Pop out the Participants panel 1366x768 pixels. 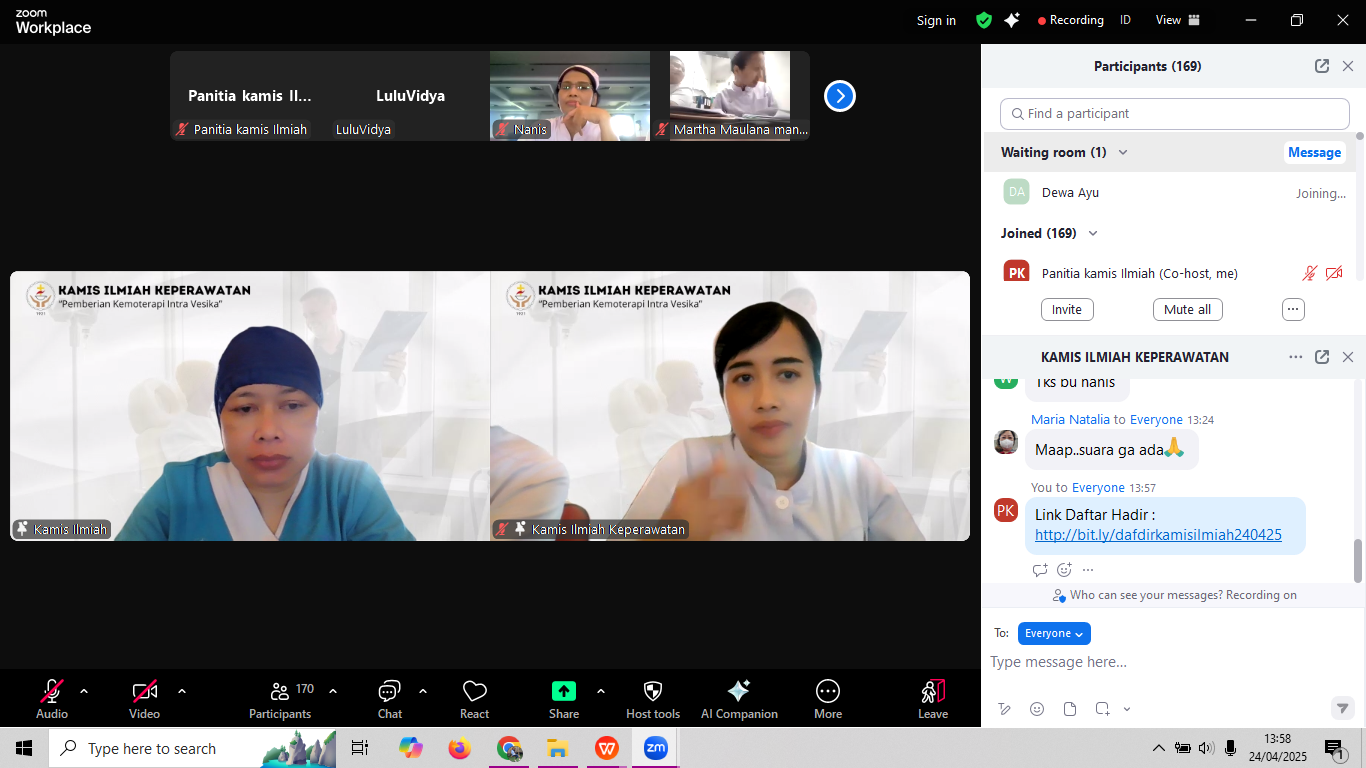1321,66
